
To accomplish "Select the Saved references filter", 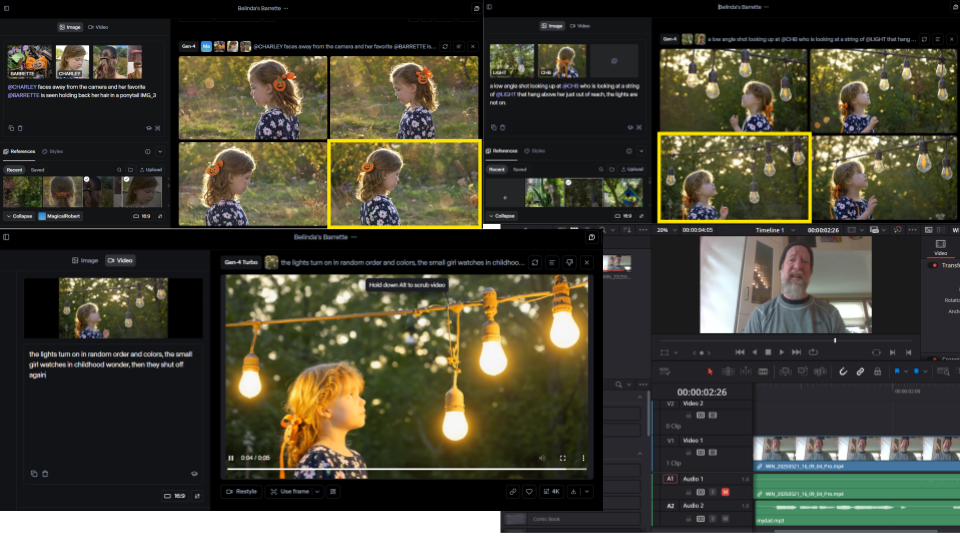I will tap(37, 170).
